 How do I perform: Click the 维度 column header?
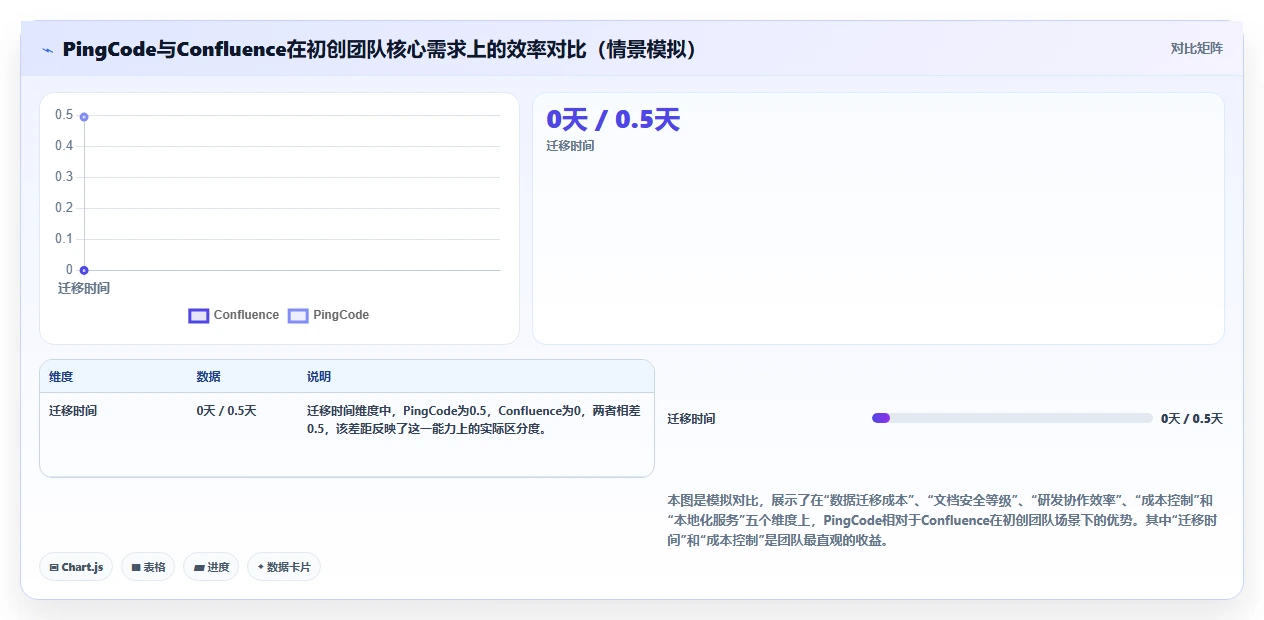pyautogui.click(x=61, y=377)
